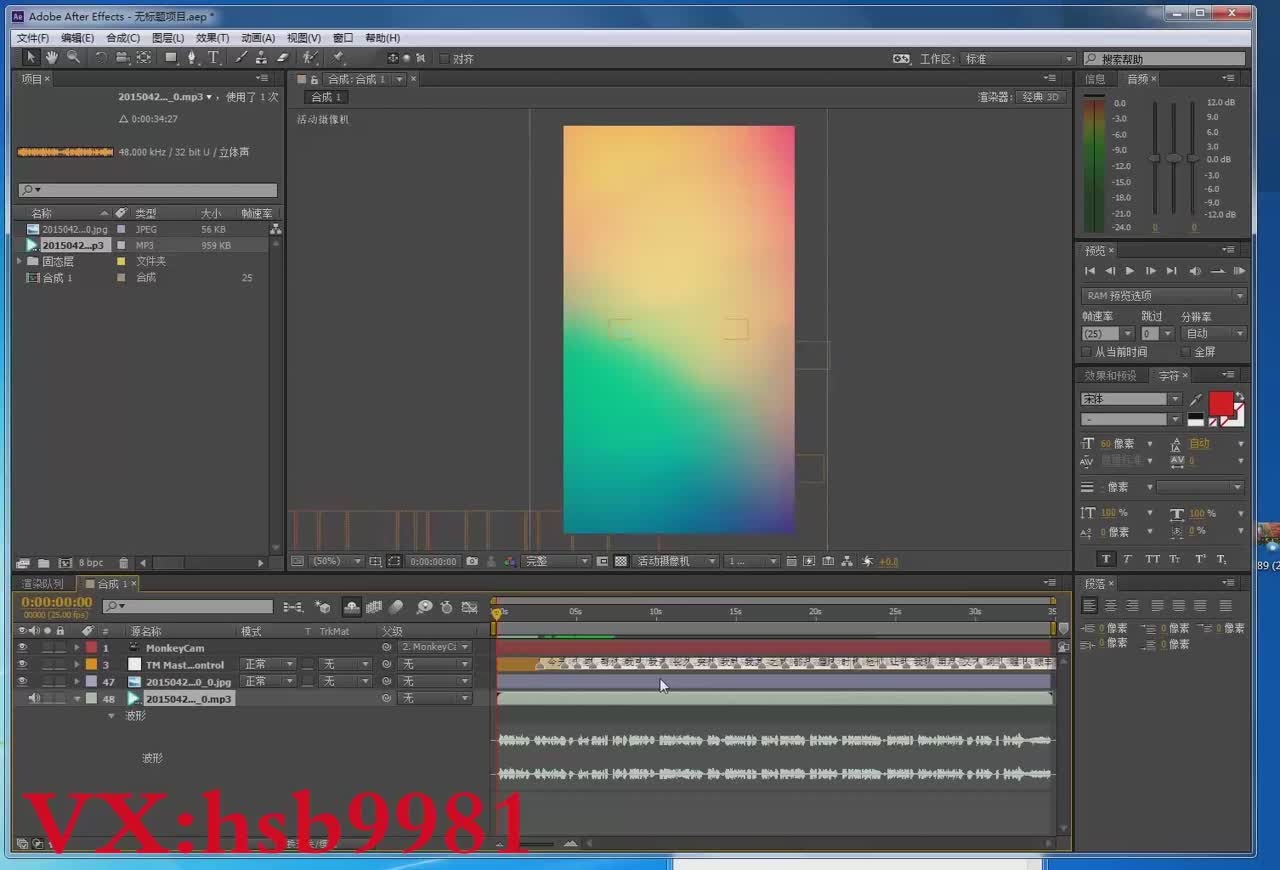Image resolution: width=1280 pixels, height=870 pixels.
Task: Mute the 2015042..._0.mp3 layer audio
Action: pyautogui.click(x=34, y=699)
